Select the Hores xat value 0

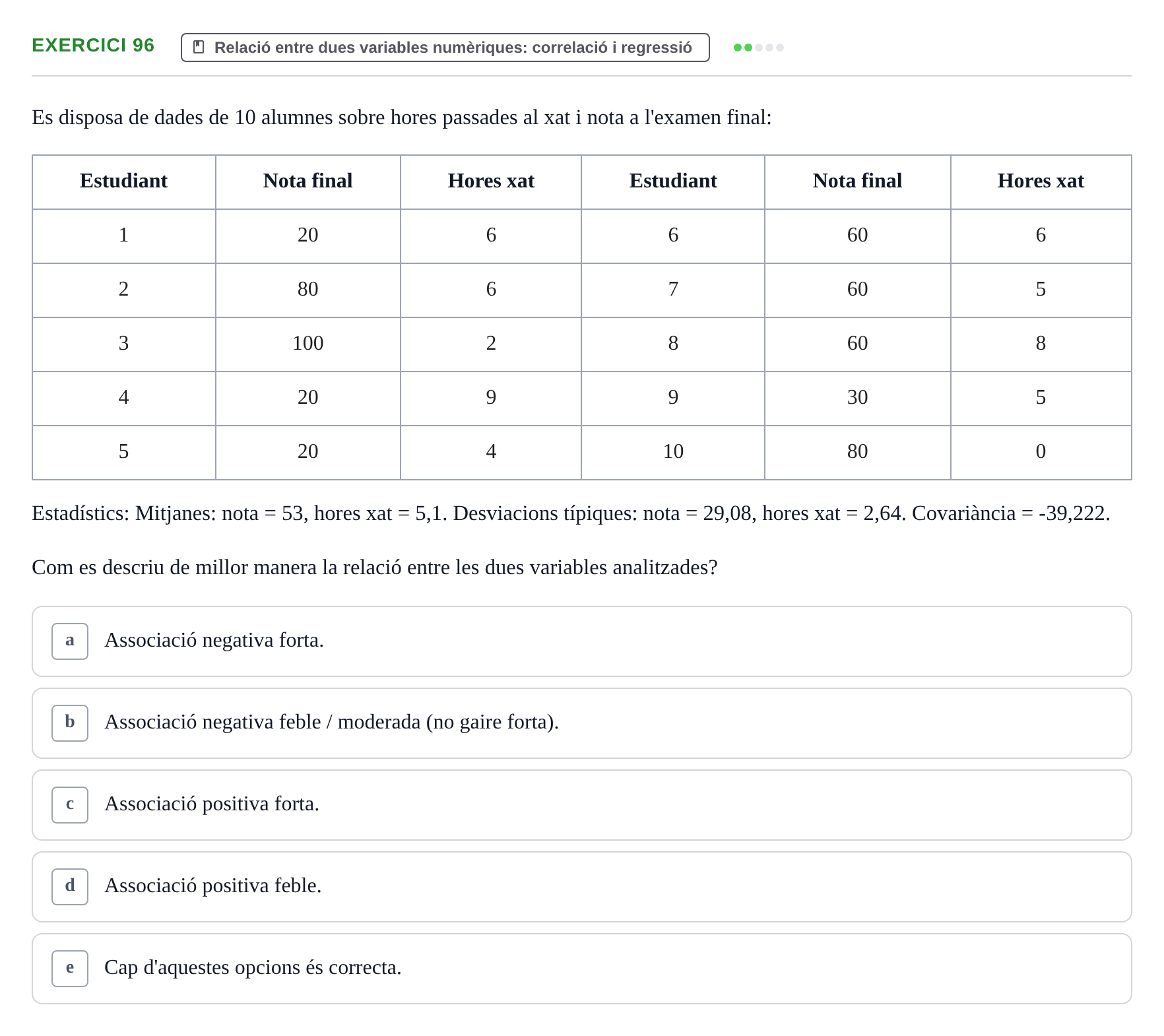coord(1041,452)
